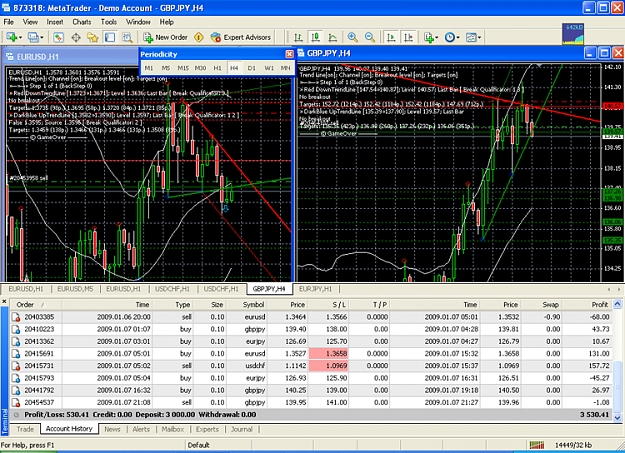Image resolution: width=625 pixels, height=453 pixels.
Task: Open the Experts terminal tab
Action: click(207, 429)
